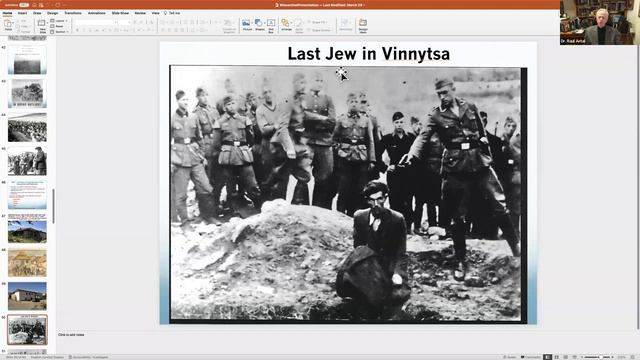Click the Dr. Rad Artal video tile
The width and height of the screenshot is (640, 360).
pos(600,22)
